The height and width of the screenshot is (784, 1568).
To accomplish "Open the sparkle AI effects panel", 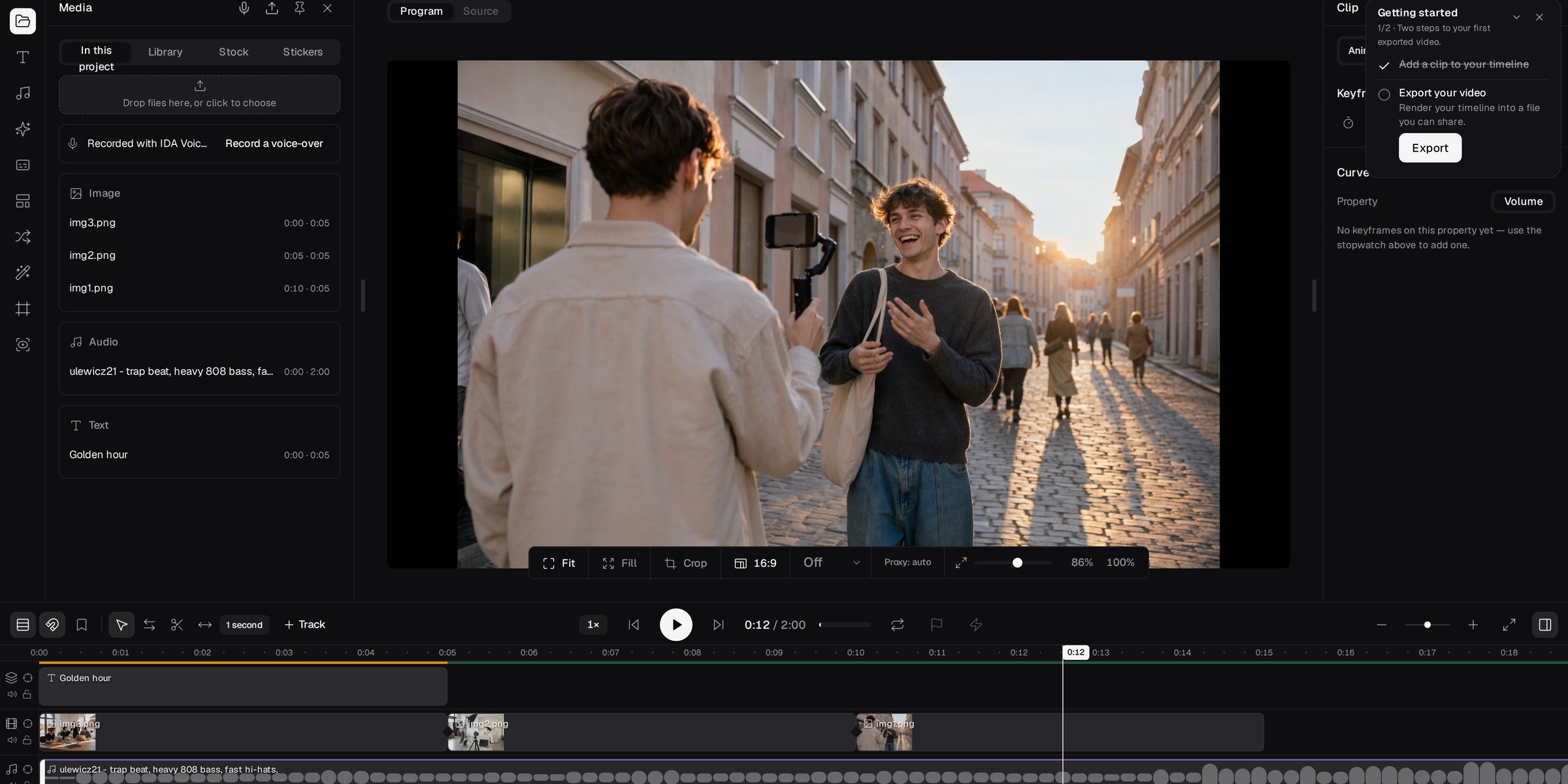I will (x=23, y=129).
